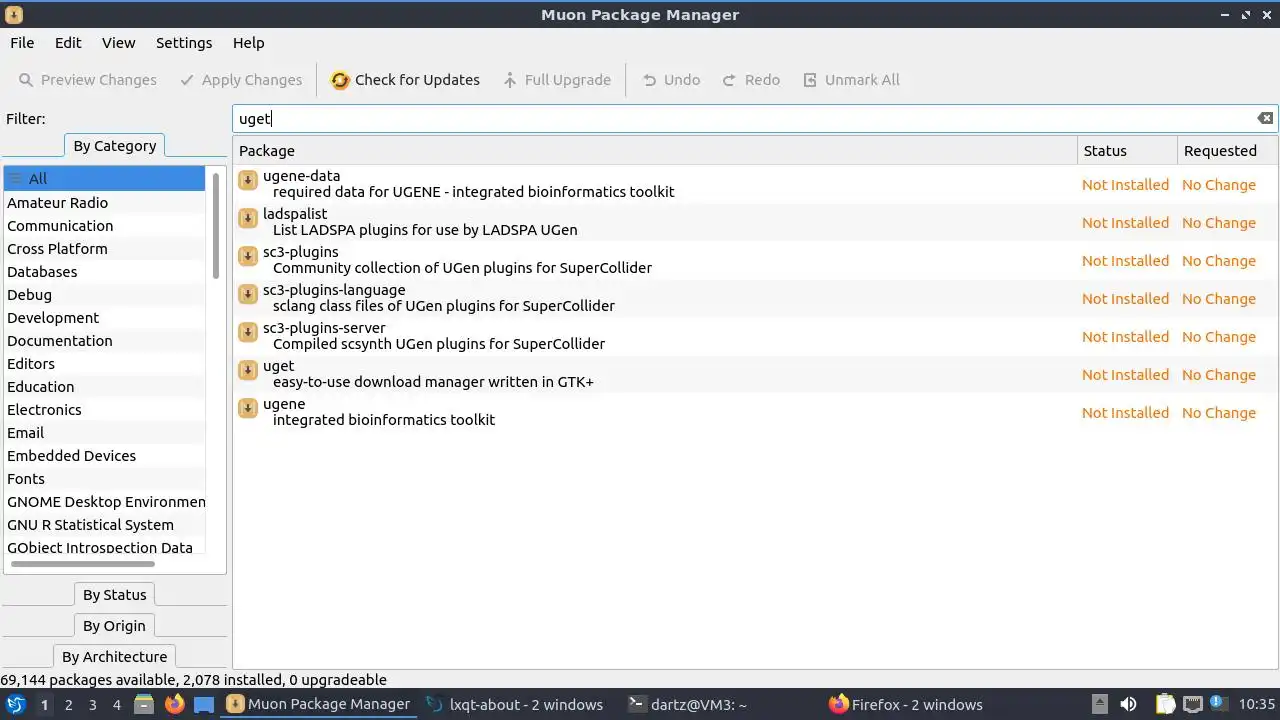Click the category list vertical scrollbar
Image resolution: width=1280 pixels, height=720 pixels.
(x=215, y=225)
